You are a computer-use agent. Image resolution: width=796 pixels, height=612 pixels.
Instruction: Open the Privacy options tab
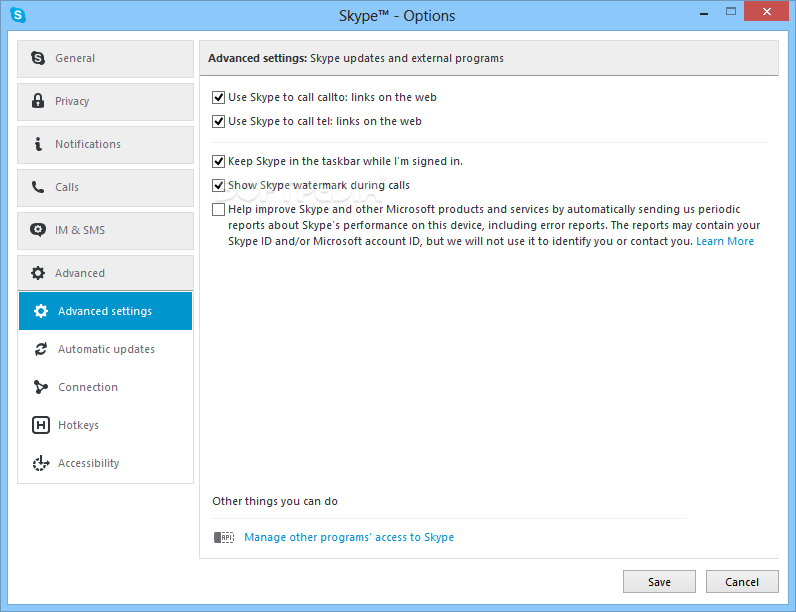106,102
